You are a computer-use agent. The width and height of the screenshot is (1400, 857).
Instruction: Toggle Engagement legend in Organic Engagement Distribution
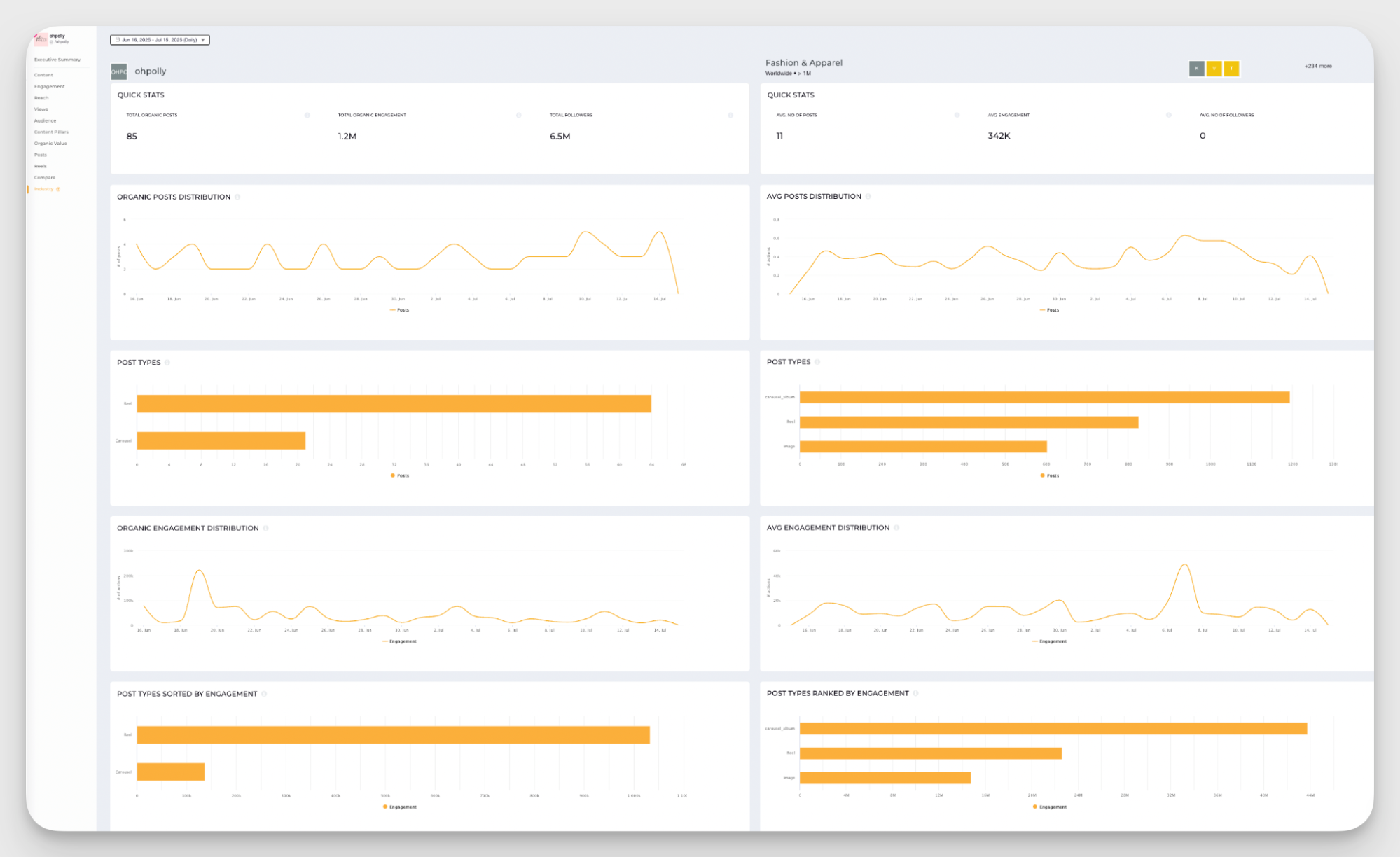(400, 641)
